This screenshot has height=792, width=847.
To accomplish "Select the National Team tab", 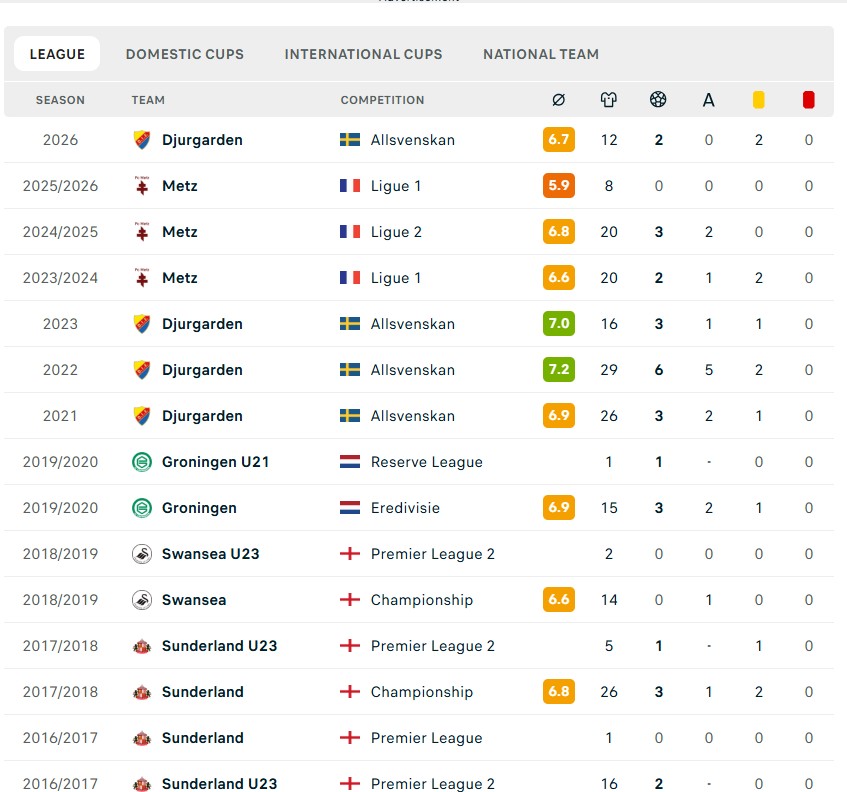I will (x=541, y=54).
